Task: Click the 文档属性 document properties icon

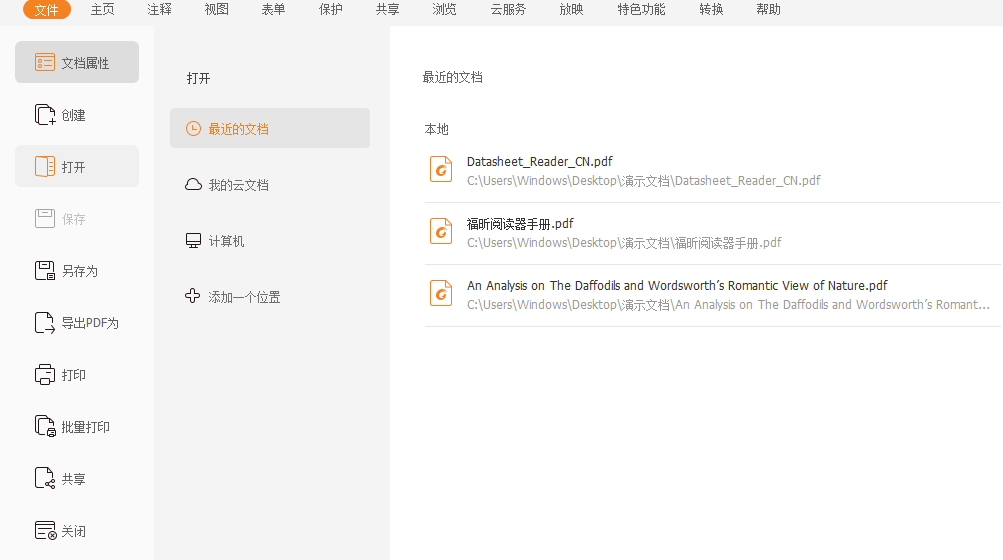Action: tap(44, 62)
